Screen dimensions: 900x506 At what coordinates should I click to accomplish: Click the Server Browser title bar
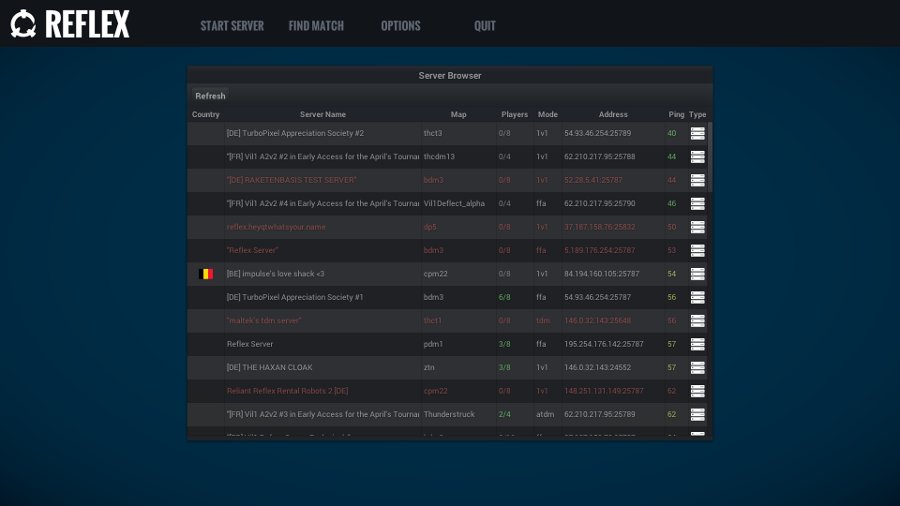click(450, 75)
